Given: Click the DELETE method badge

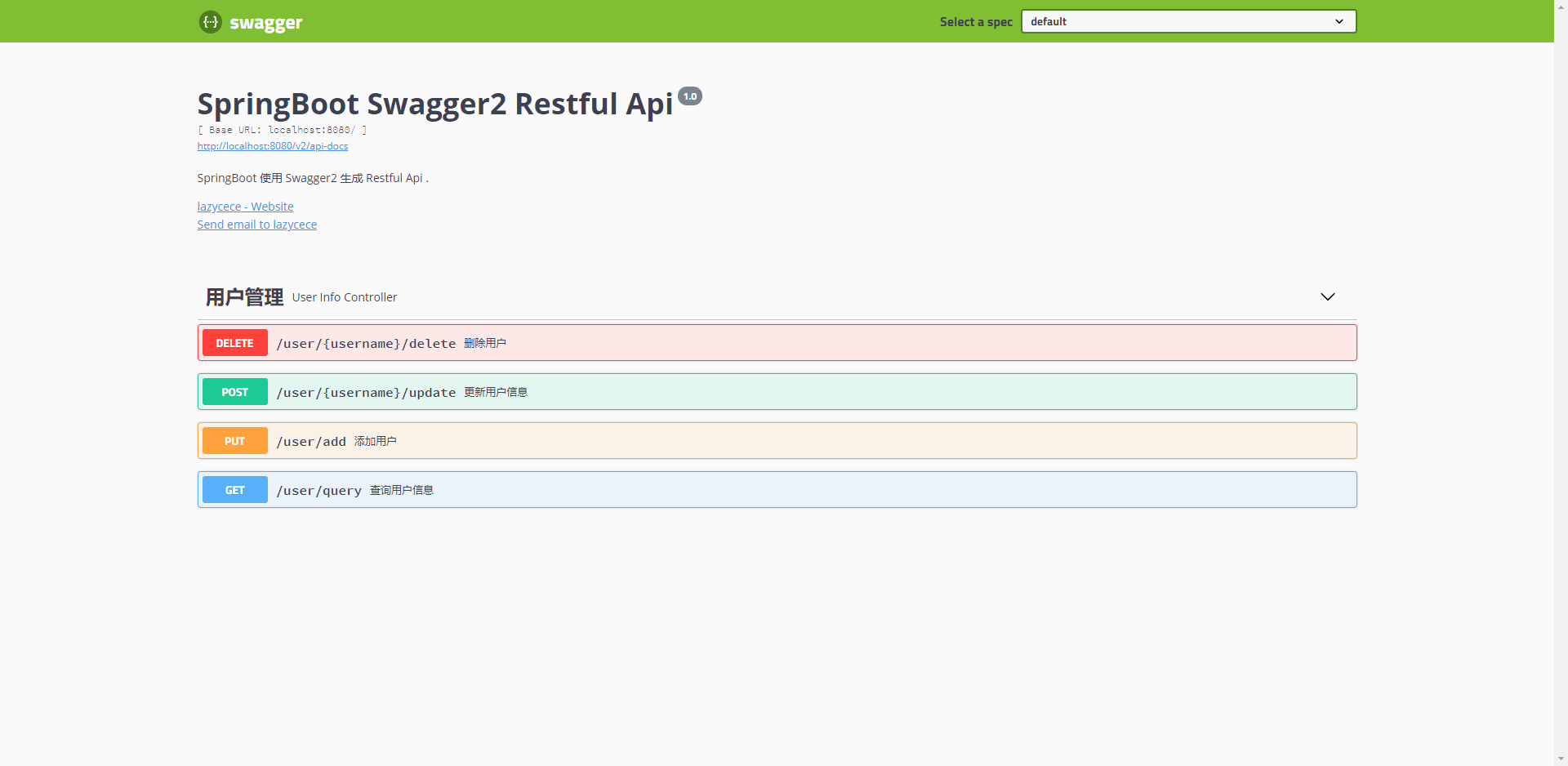Looking at the screenshot, I should 234,343.
